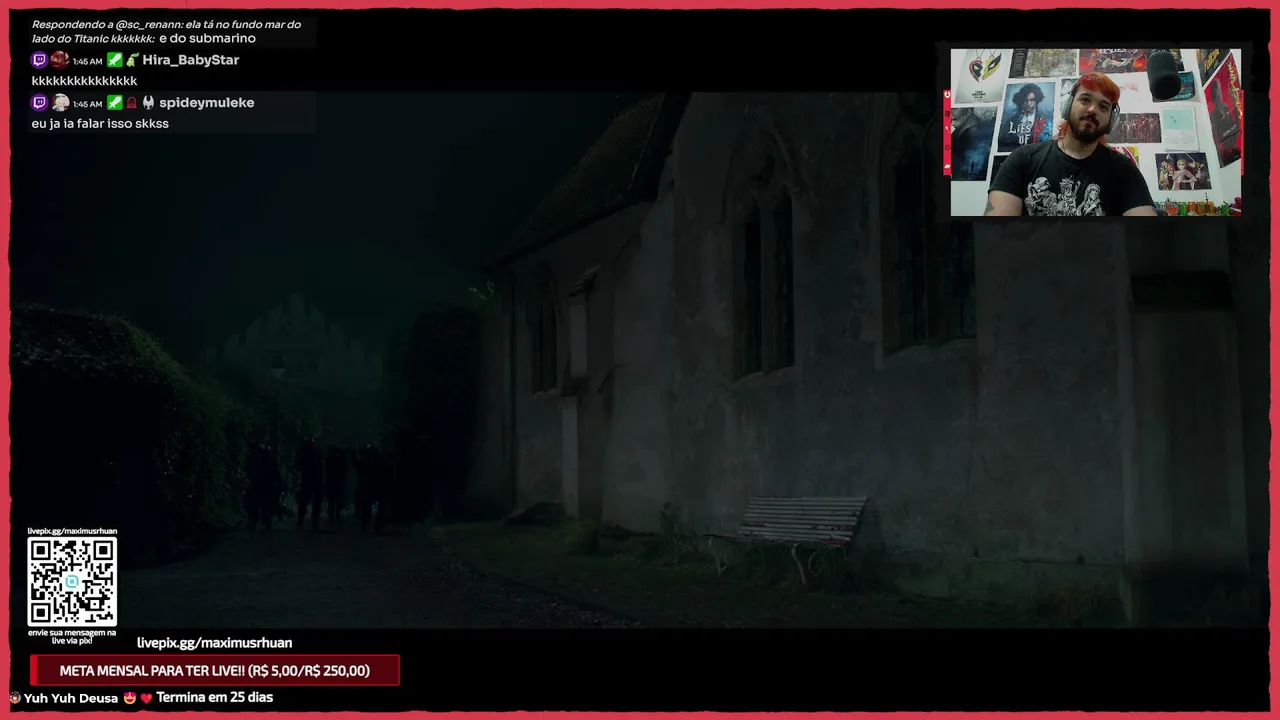Click the small livepix.gg/maximusrhuan text above QR code
Viewport: 1280px width, 720px height.
click(x=72, y=531)
